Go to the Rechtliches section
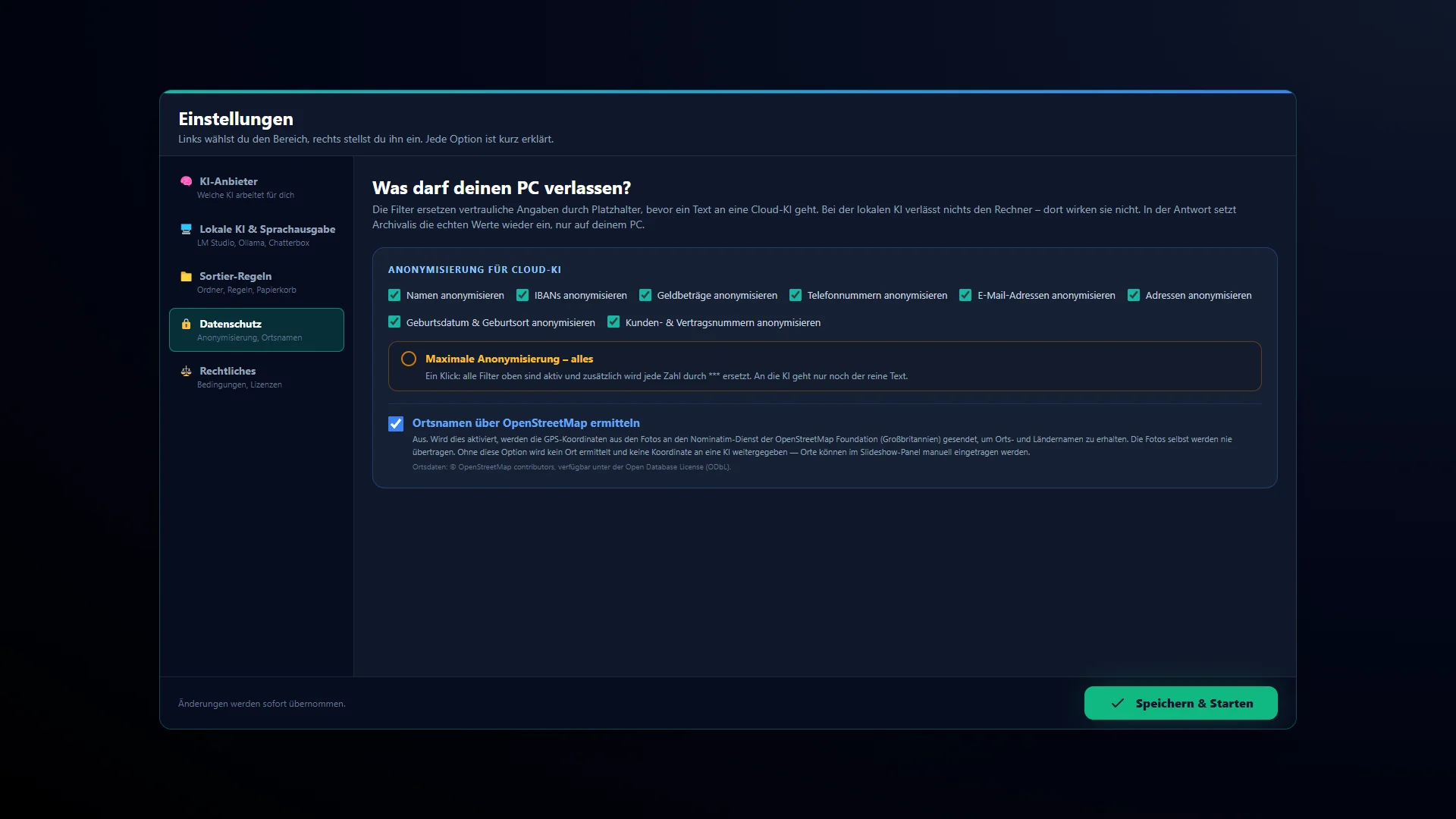 [x=256, y=377]
